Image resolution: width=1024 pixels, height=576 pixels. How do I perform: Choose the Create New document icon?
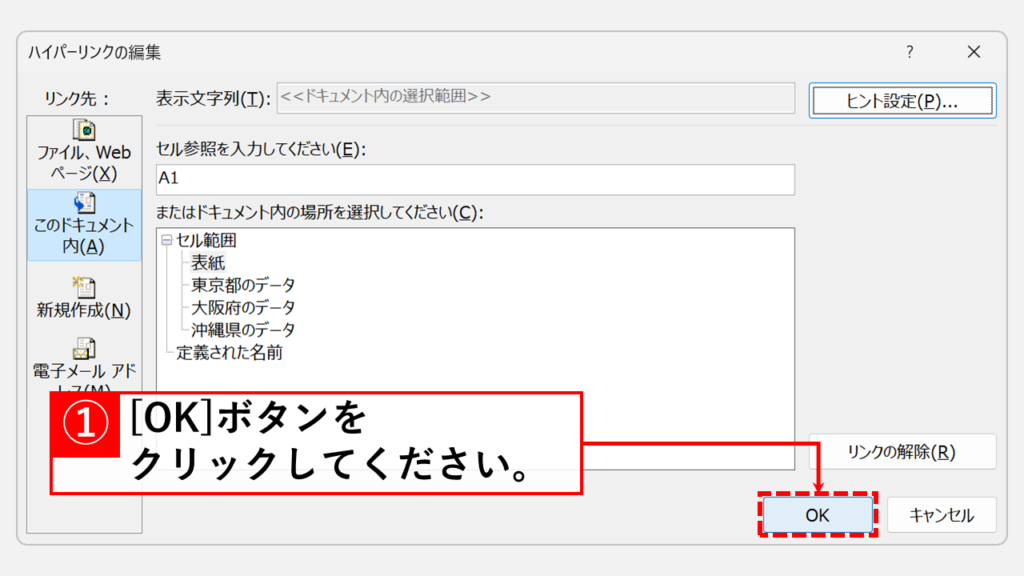[84, 287]
